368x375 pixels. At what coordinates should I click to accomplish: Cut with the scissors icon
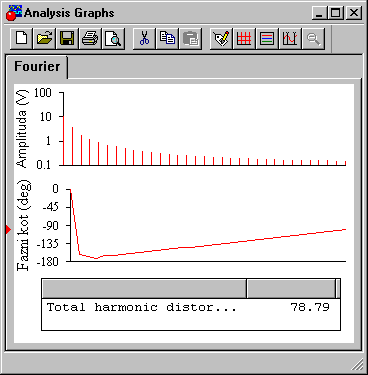point(144,39)
